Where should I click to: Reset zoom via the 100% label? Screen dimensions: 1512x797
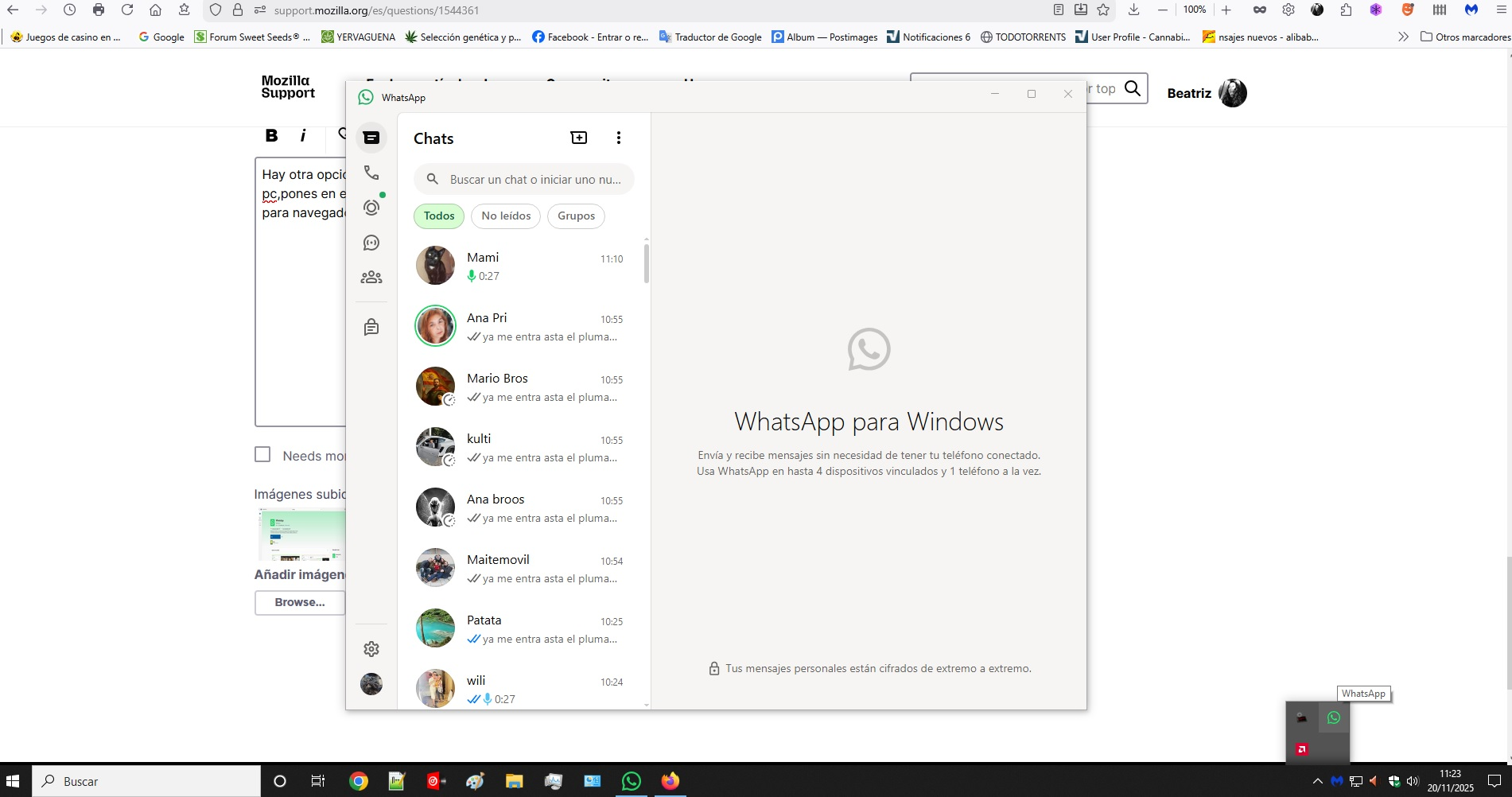point(1195,10)
